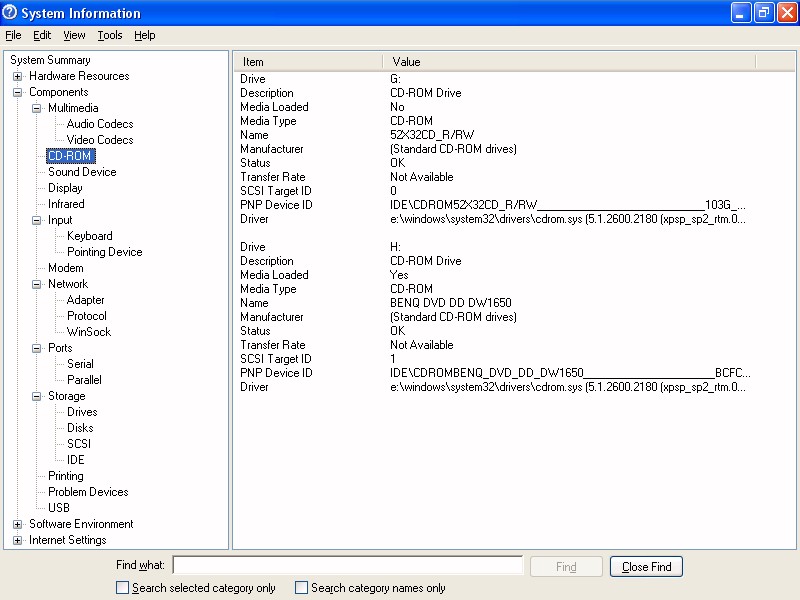Open the File menu
The width and height of the screenshot is (800, 600).
point(13,35)
